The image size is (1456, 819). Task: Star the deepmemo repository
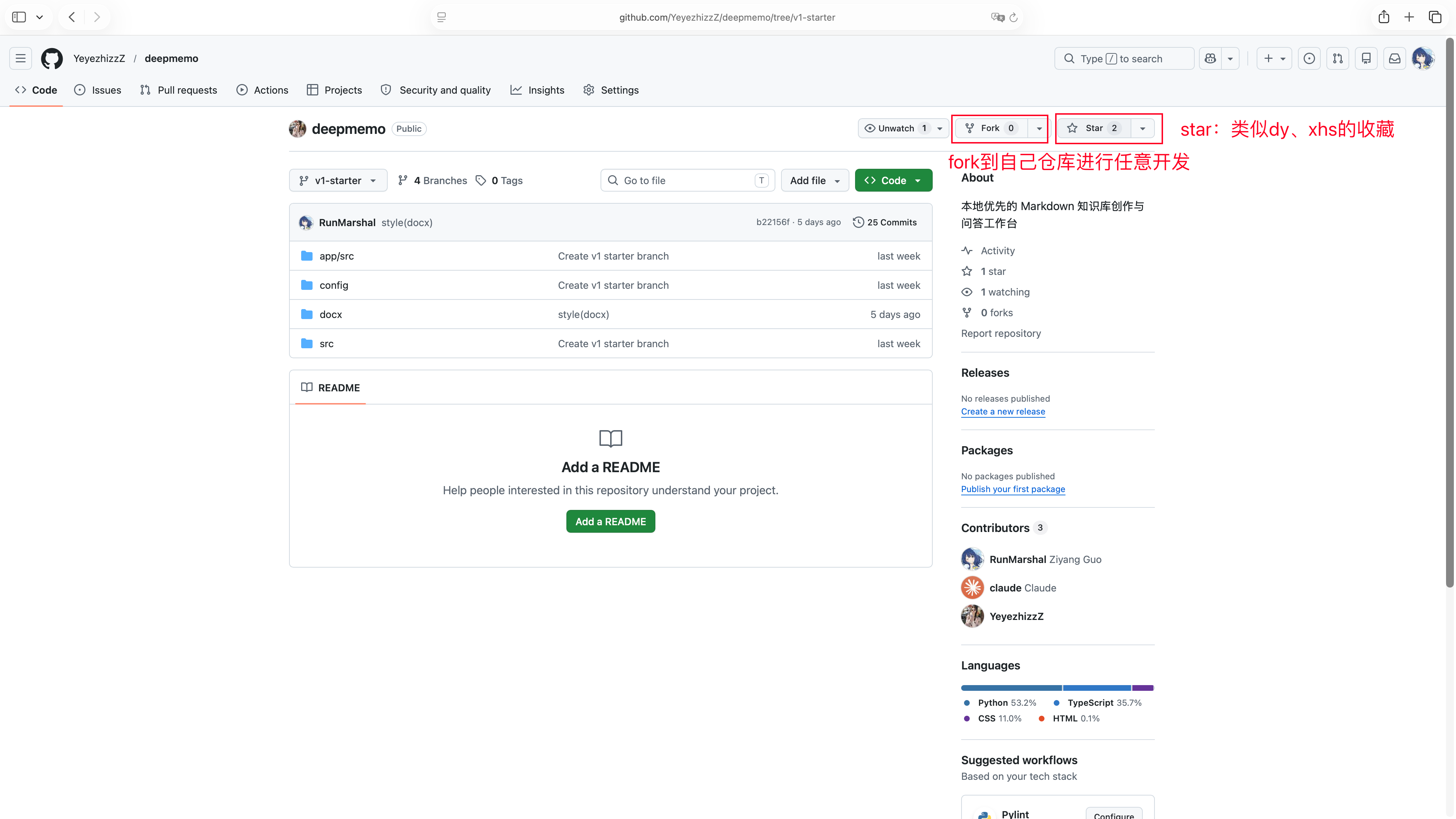coord(1094,128)
